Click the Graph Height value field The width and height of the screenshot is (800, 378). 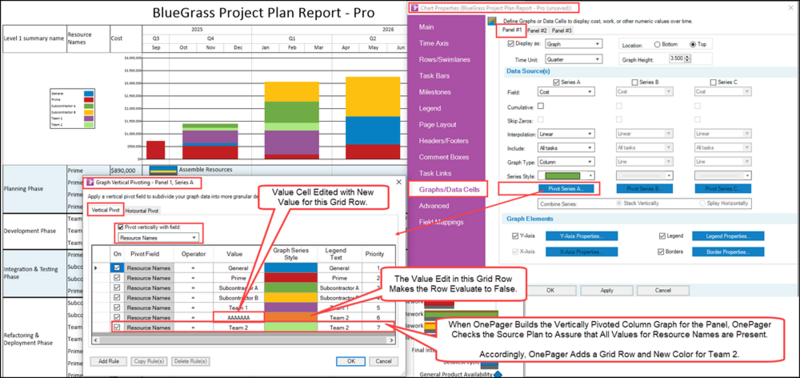[677, 59]
